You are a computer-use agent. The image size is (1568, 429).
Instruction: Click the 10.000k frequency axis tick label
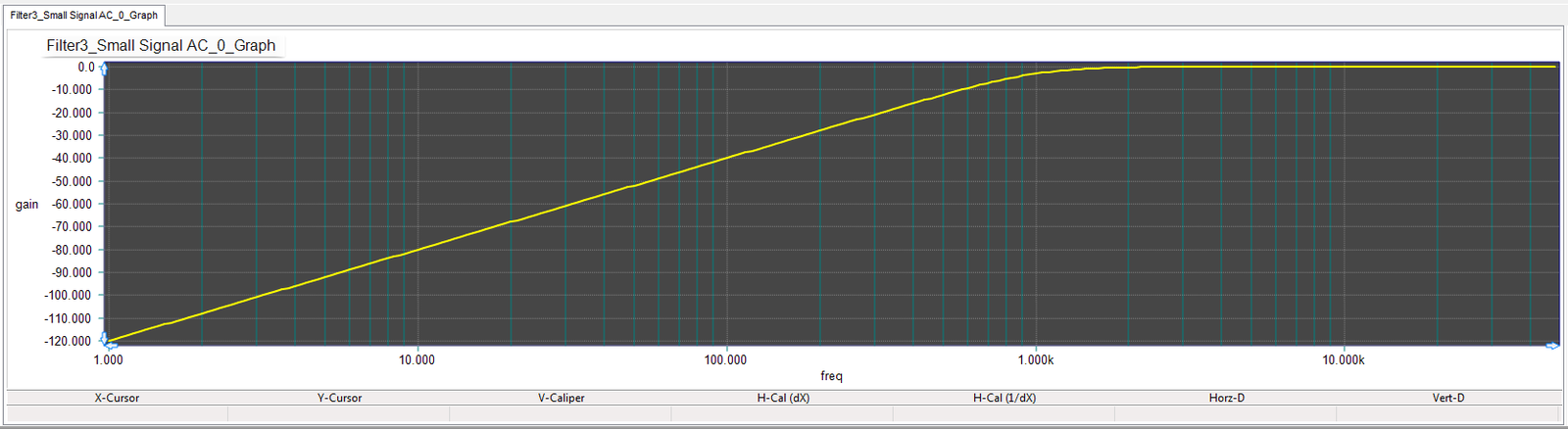tap(1343, 360)
